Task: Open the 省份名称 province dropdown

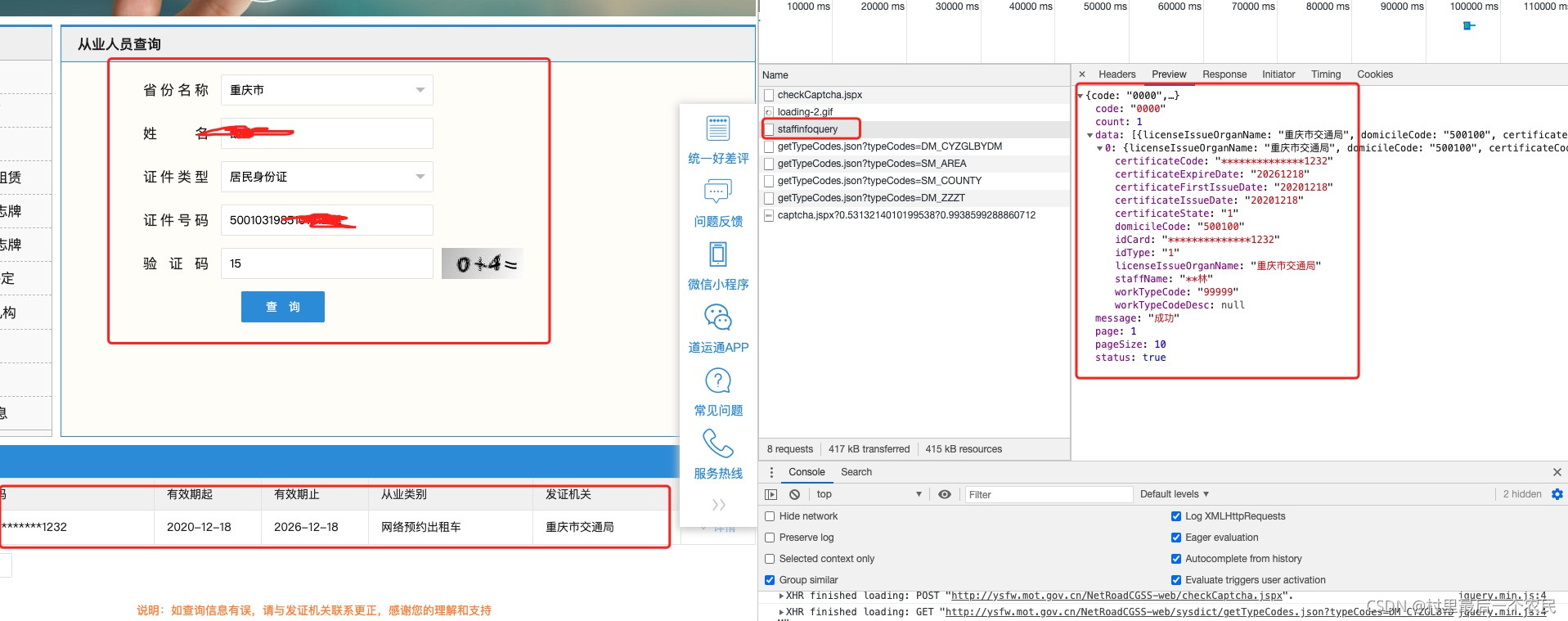Action: pos(327,90)
